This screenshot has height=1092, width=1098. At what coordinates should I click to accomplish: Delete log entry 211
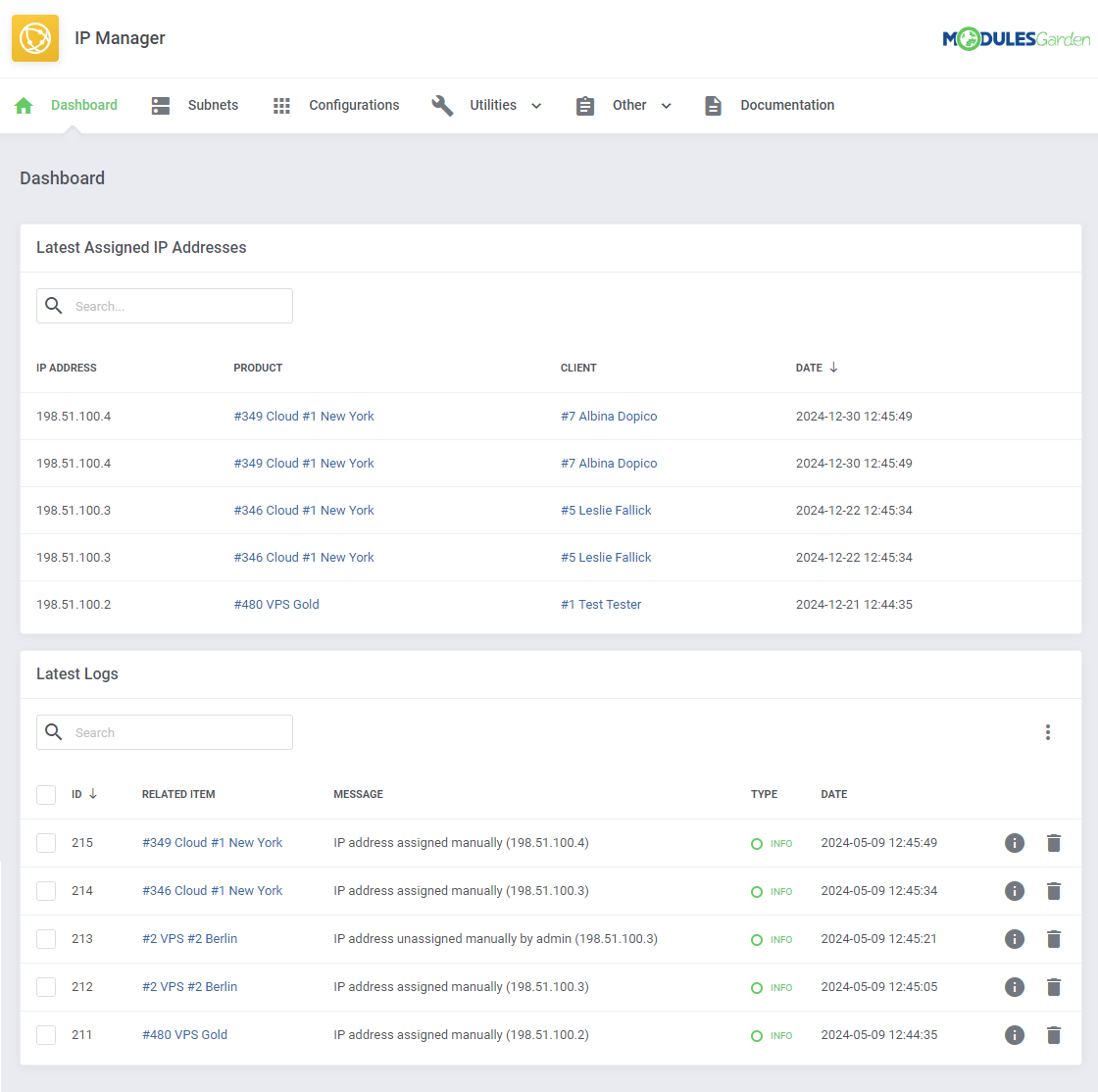point(1053,1034)
